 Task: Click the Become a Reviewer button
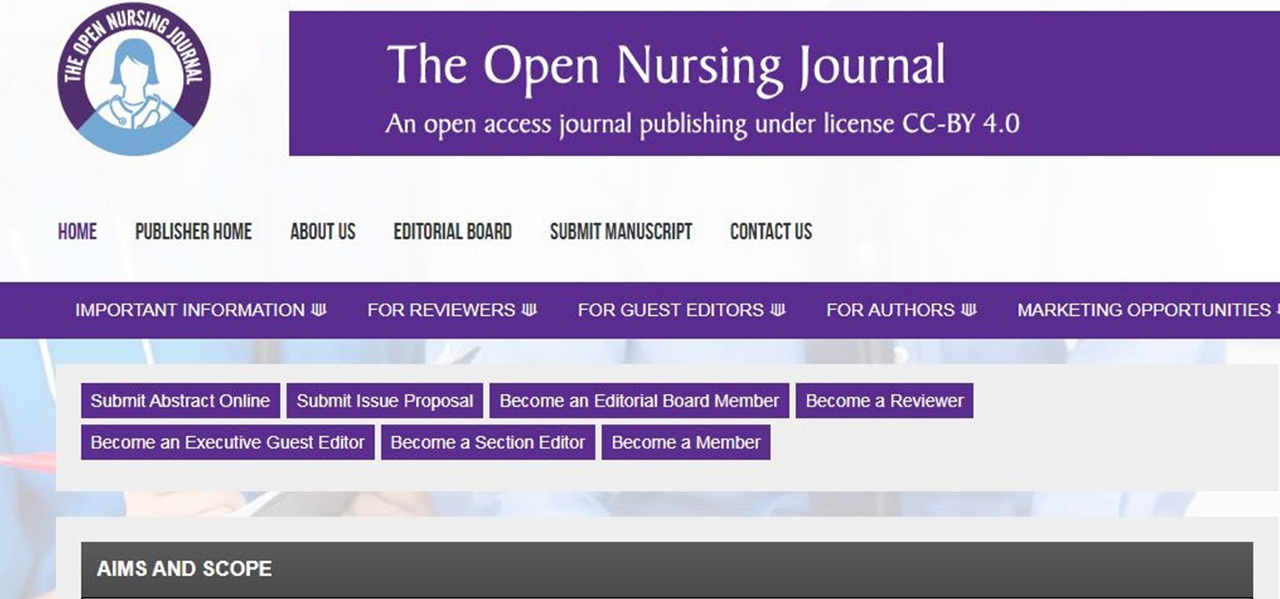coord(884,401)
